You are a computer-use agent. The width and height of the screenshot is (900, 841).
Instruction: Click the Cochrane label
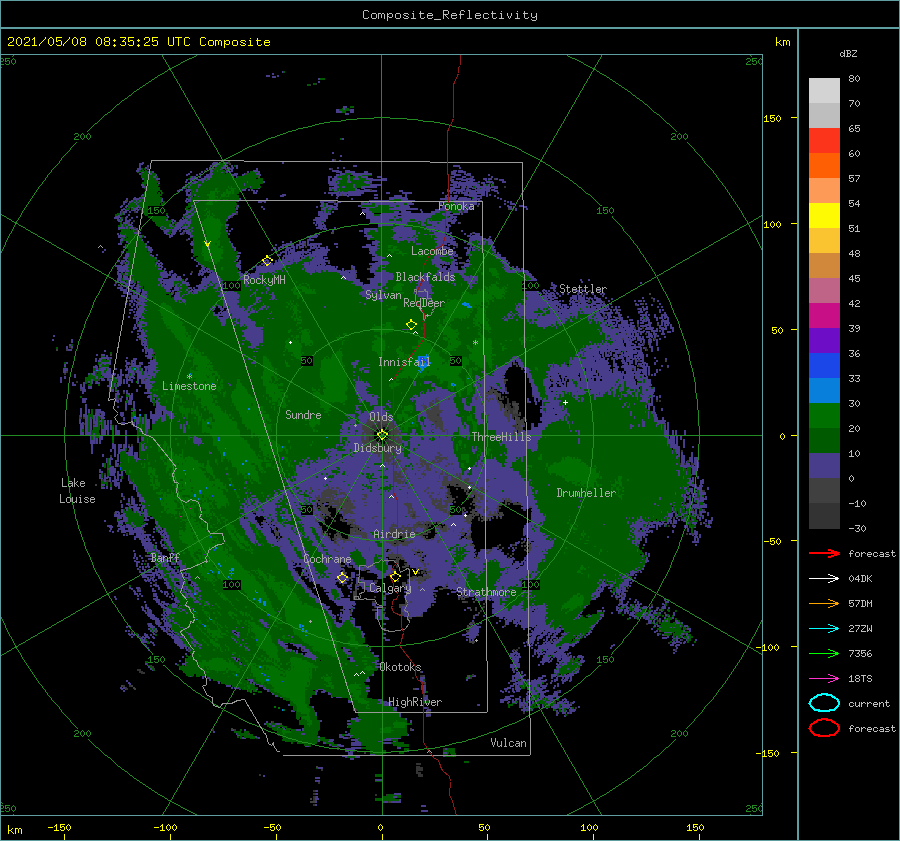pos(327,559)
